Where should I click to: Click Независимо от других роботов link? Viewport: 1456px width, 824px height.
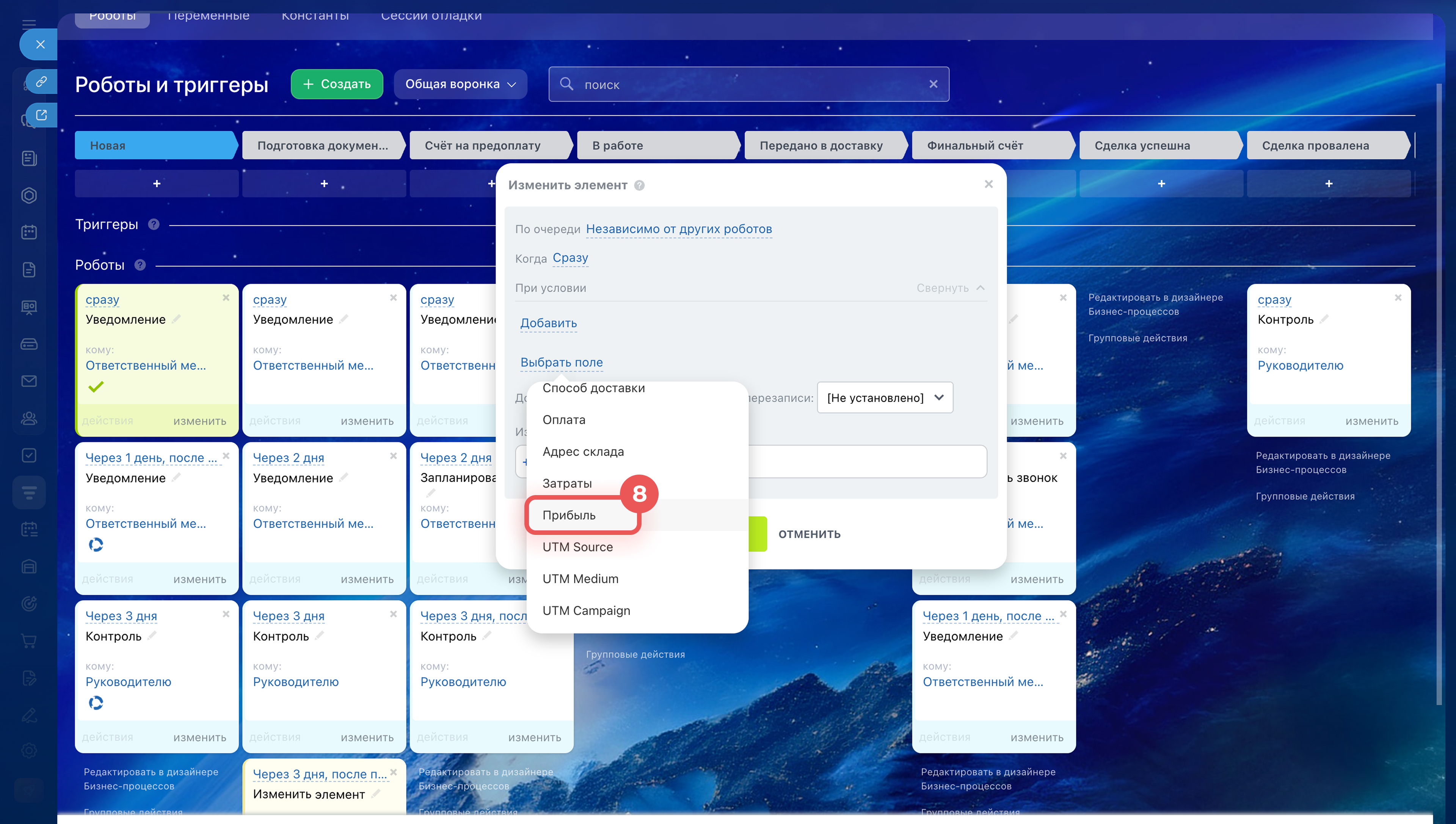click(x=679, y=229)
